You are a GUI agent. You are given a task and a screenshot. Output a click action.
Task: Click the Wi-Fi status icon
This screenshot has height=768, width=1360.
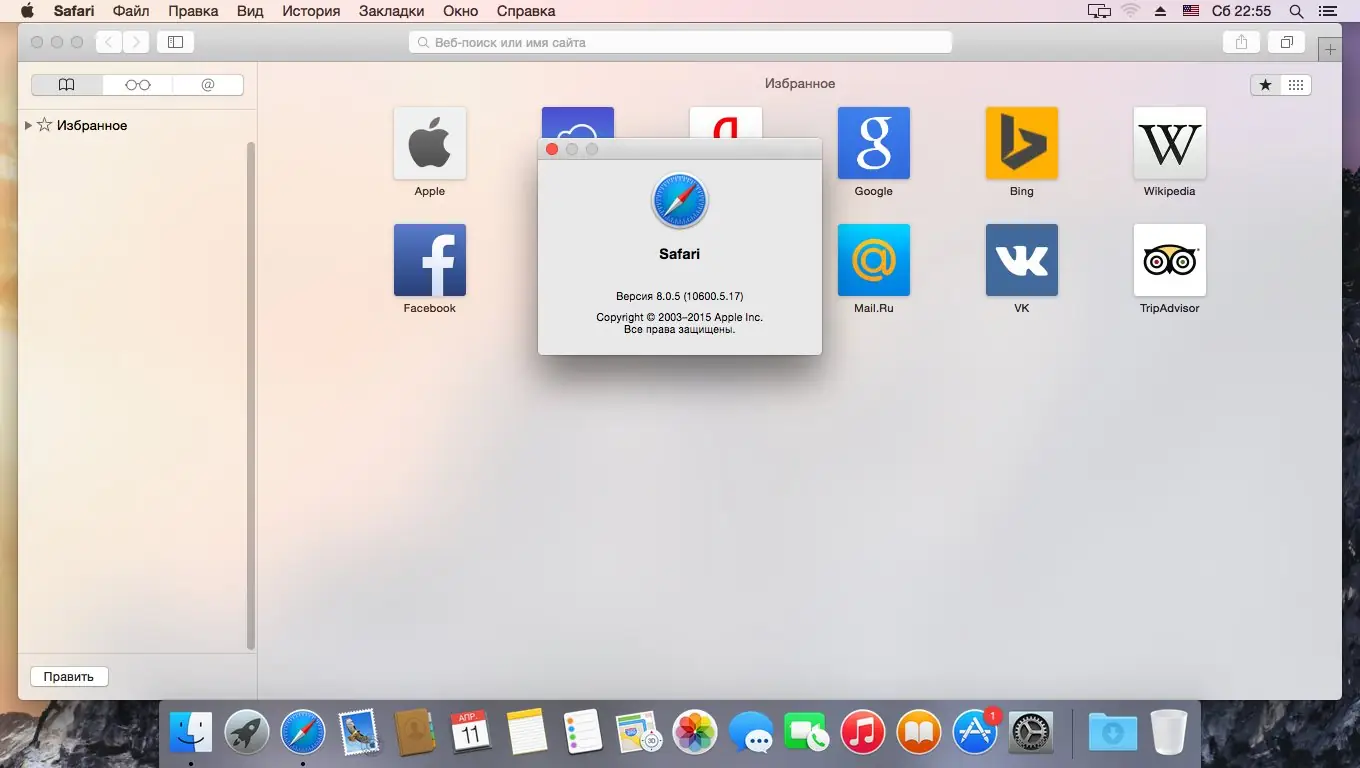pyautogui.click(x=1131, y=11)
